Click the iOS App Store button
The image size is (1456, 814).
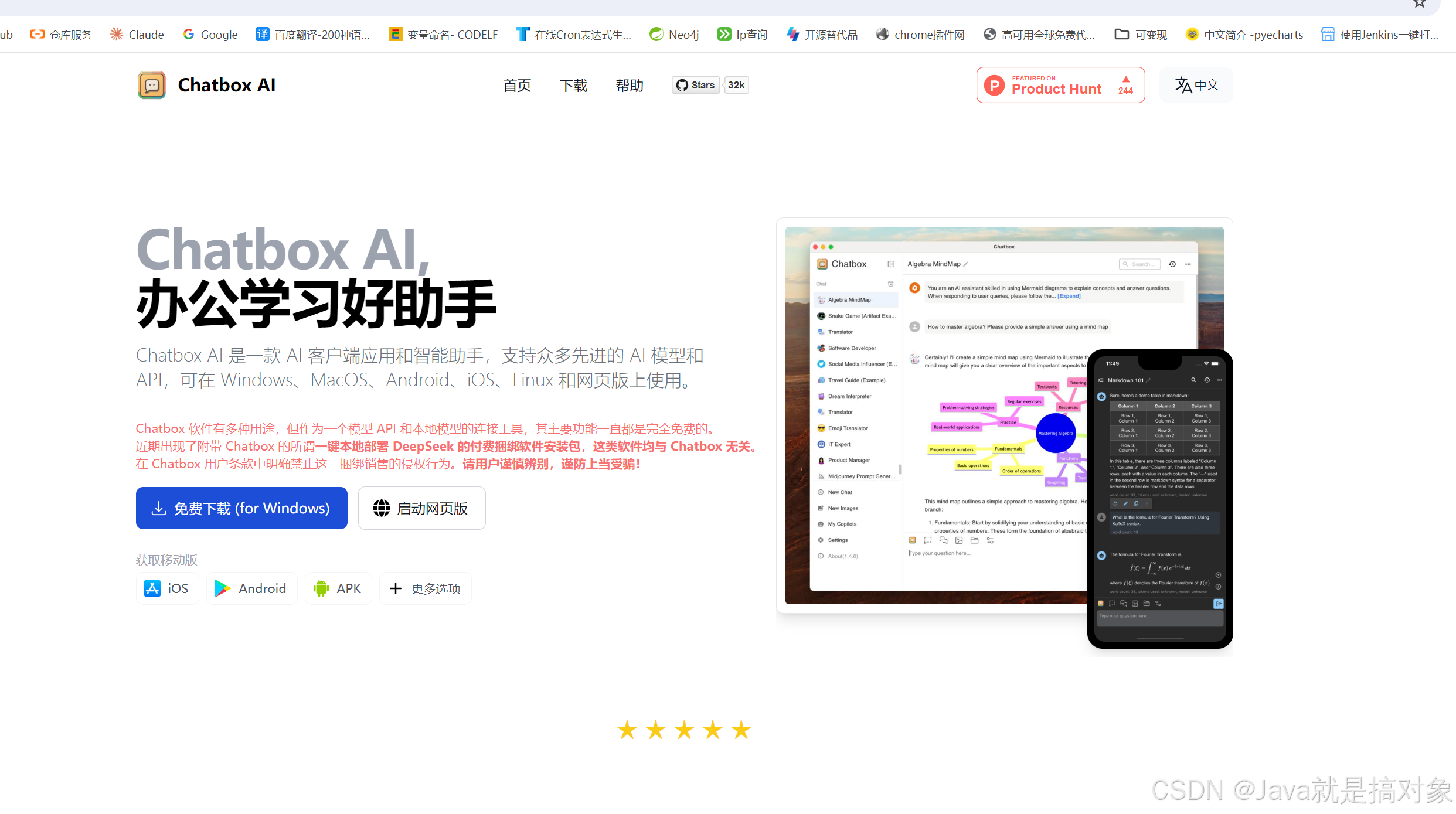point(167,588)
